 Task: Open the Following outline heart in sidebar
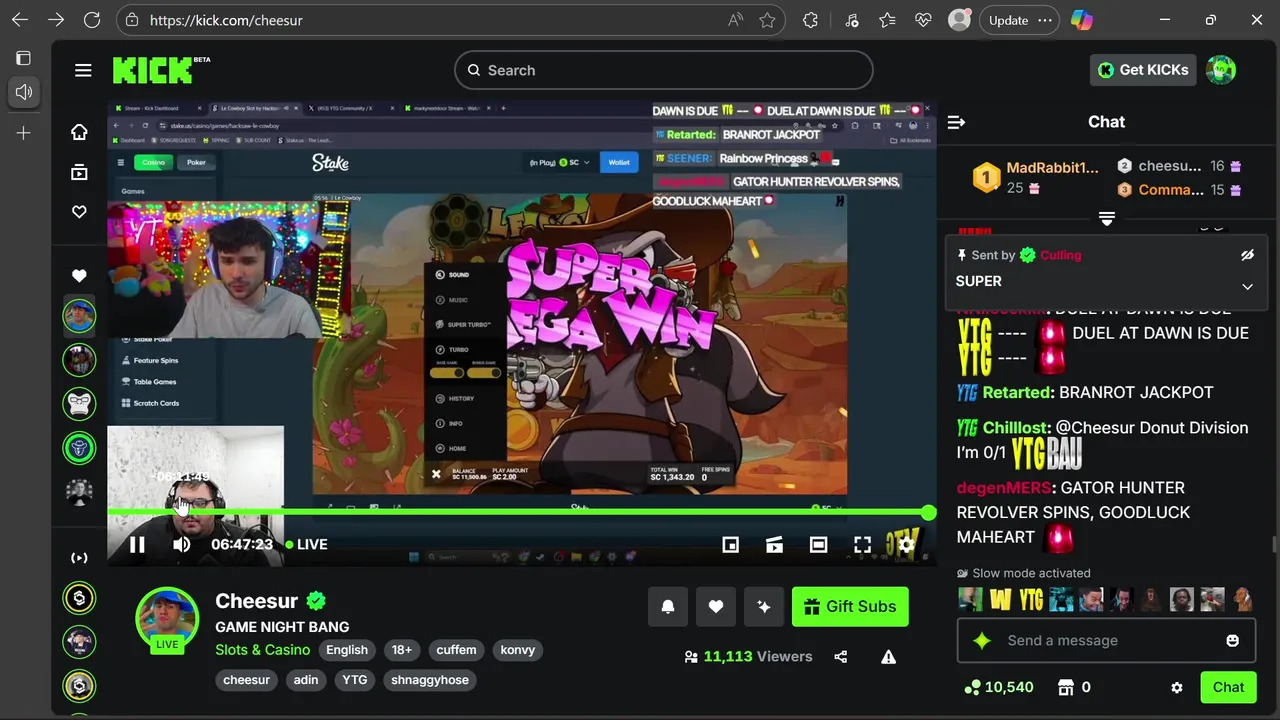[79, 212]
